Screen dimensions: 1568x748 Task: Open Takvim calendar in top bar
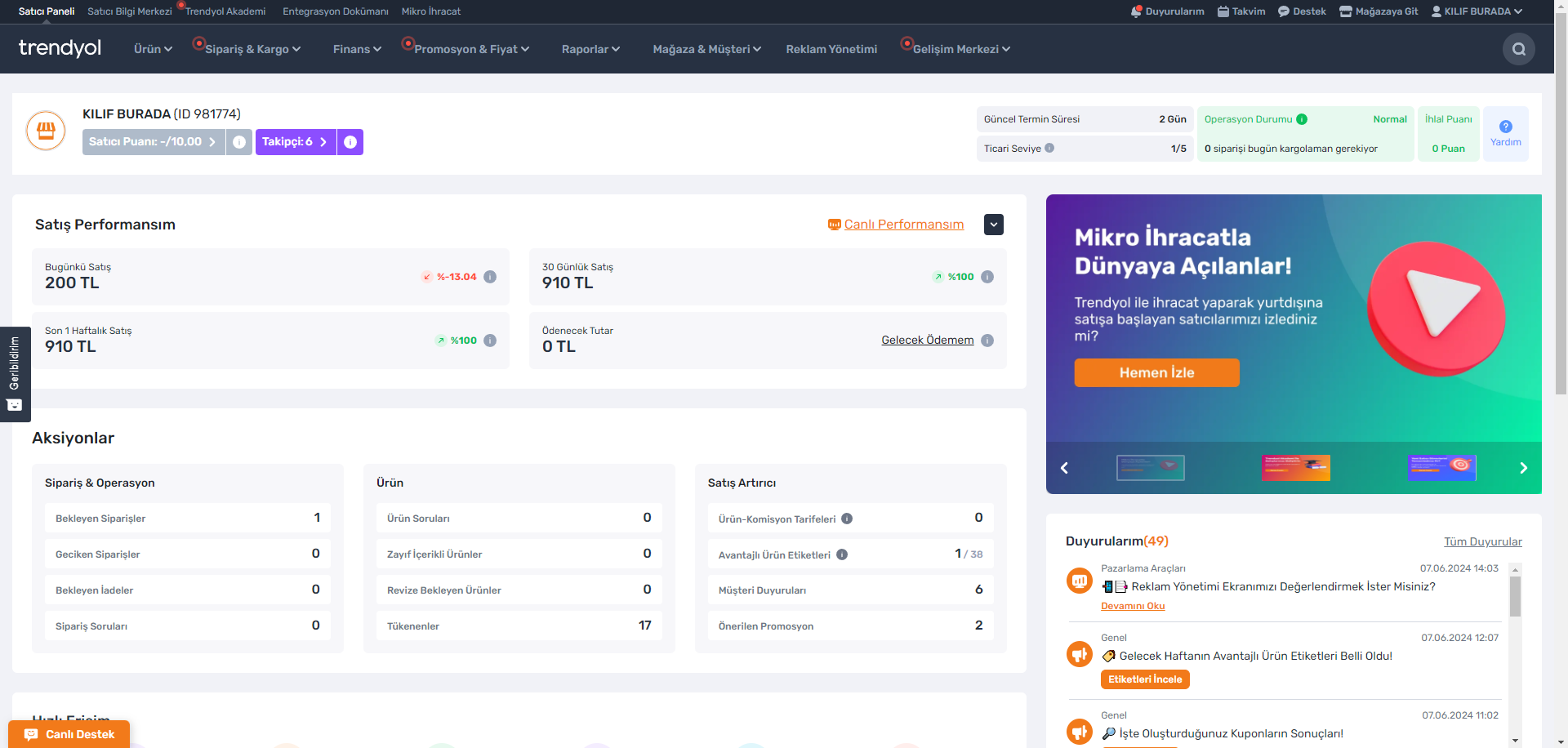(x=1241, y=11)
